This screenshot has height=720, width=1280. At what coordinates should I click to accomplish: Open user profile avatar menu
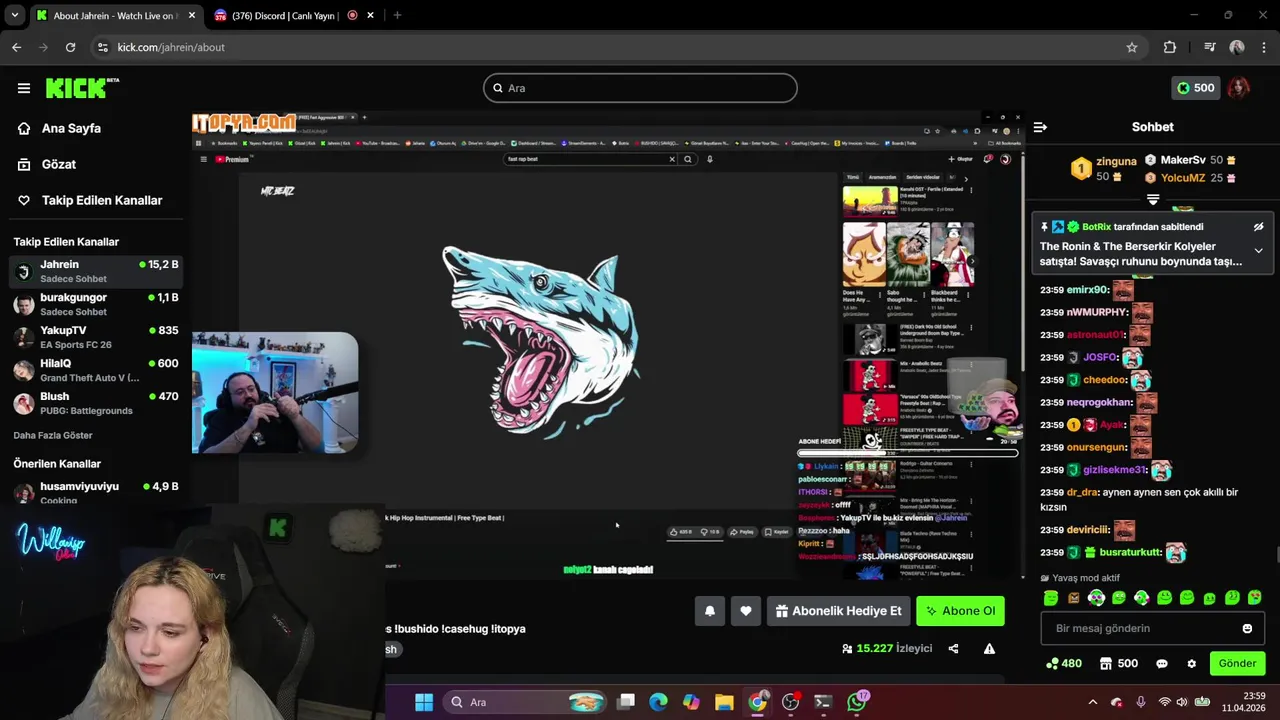click(1238, 88)
